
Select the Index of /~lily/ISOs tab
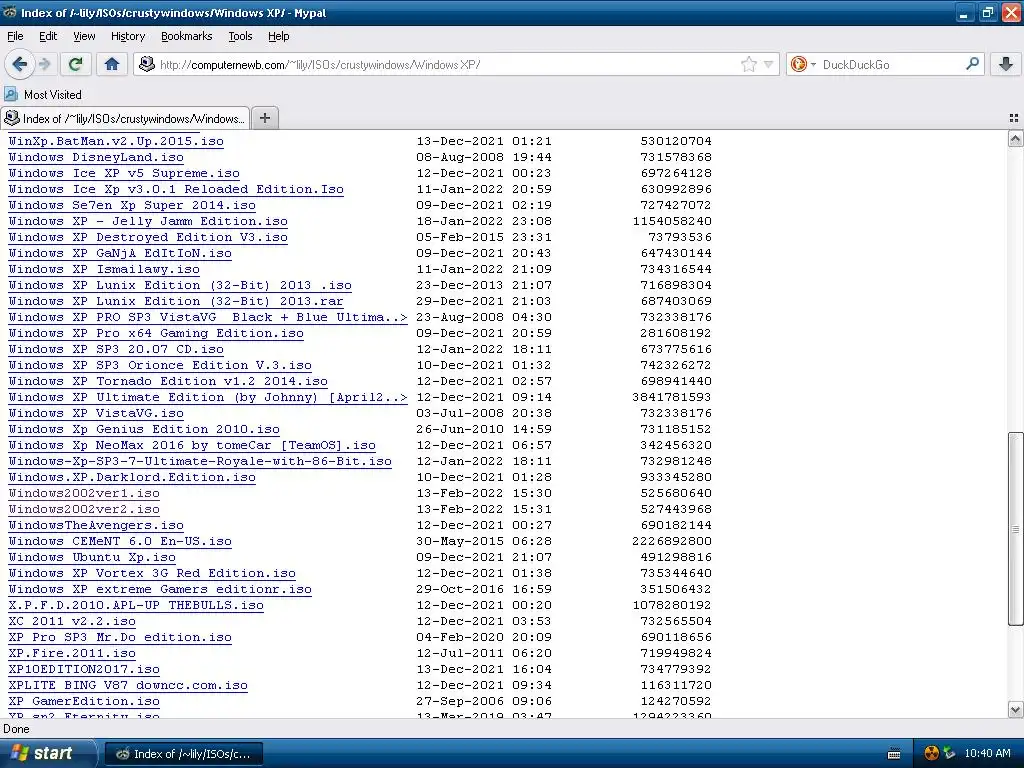[x=125, y=118]
